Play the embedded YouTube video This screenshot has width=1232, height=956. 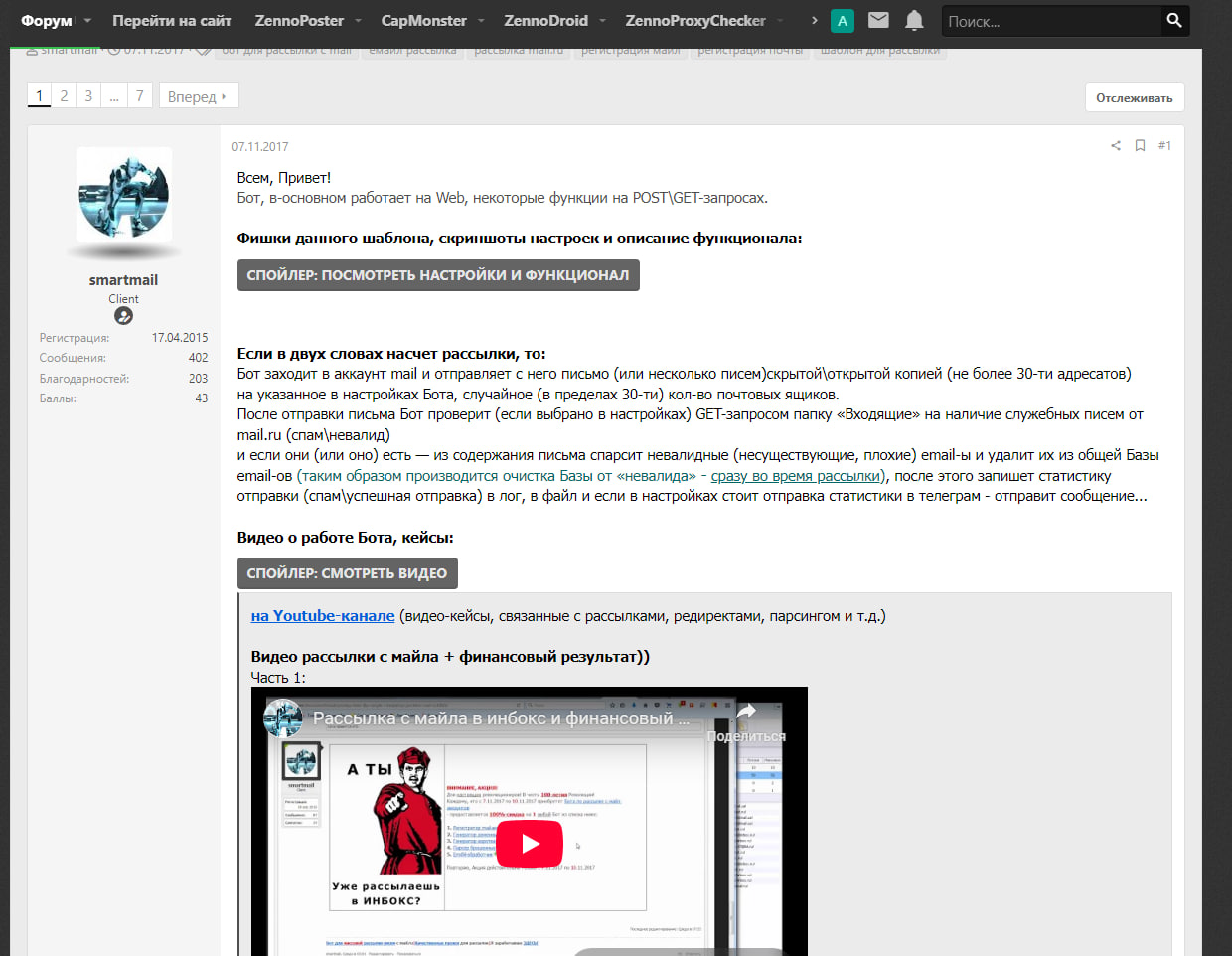(x=530, y=844)
